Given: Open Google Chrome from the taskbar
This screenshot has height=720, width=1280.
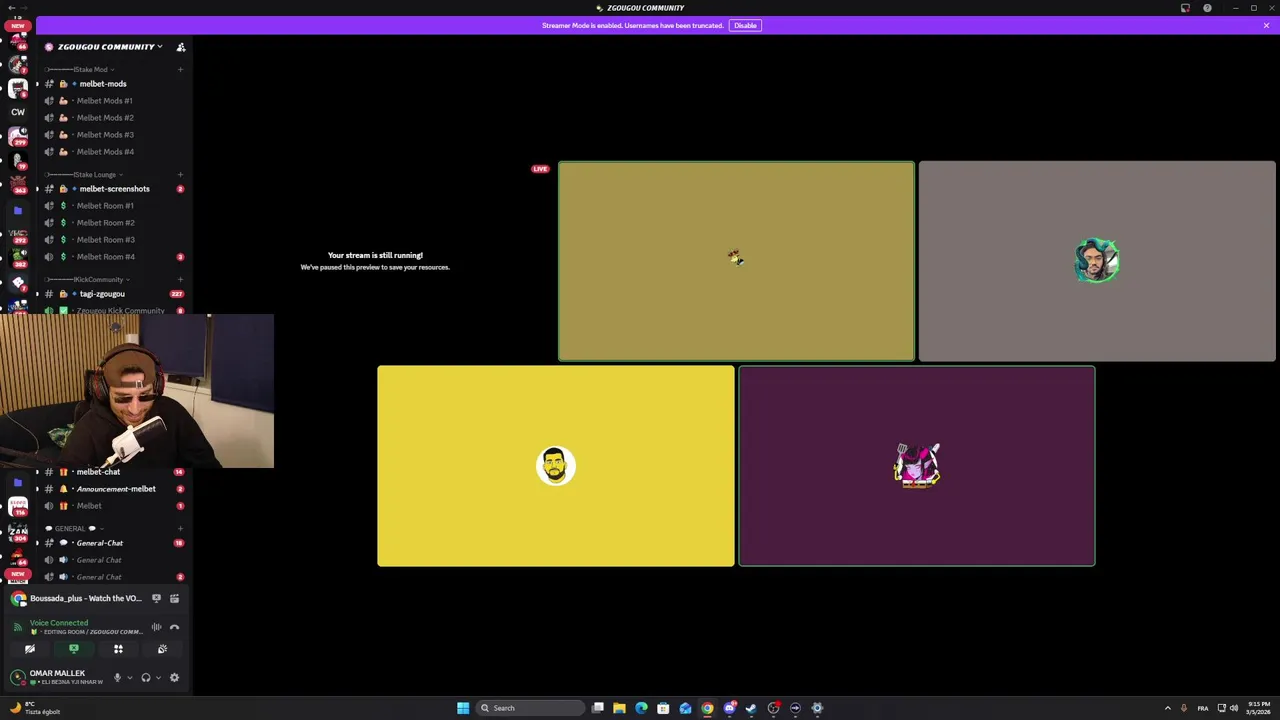Looking at the screenshot, I should [x=707, y=708].
